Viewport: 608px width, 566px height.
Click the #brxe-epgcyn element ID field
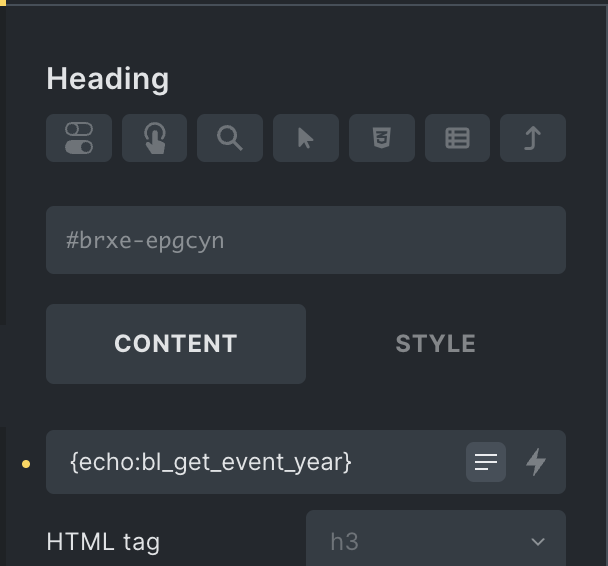(x=306, y=240)
